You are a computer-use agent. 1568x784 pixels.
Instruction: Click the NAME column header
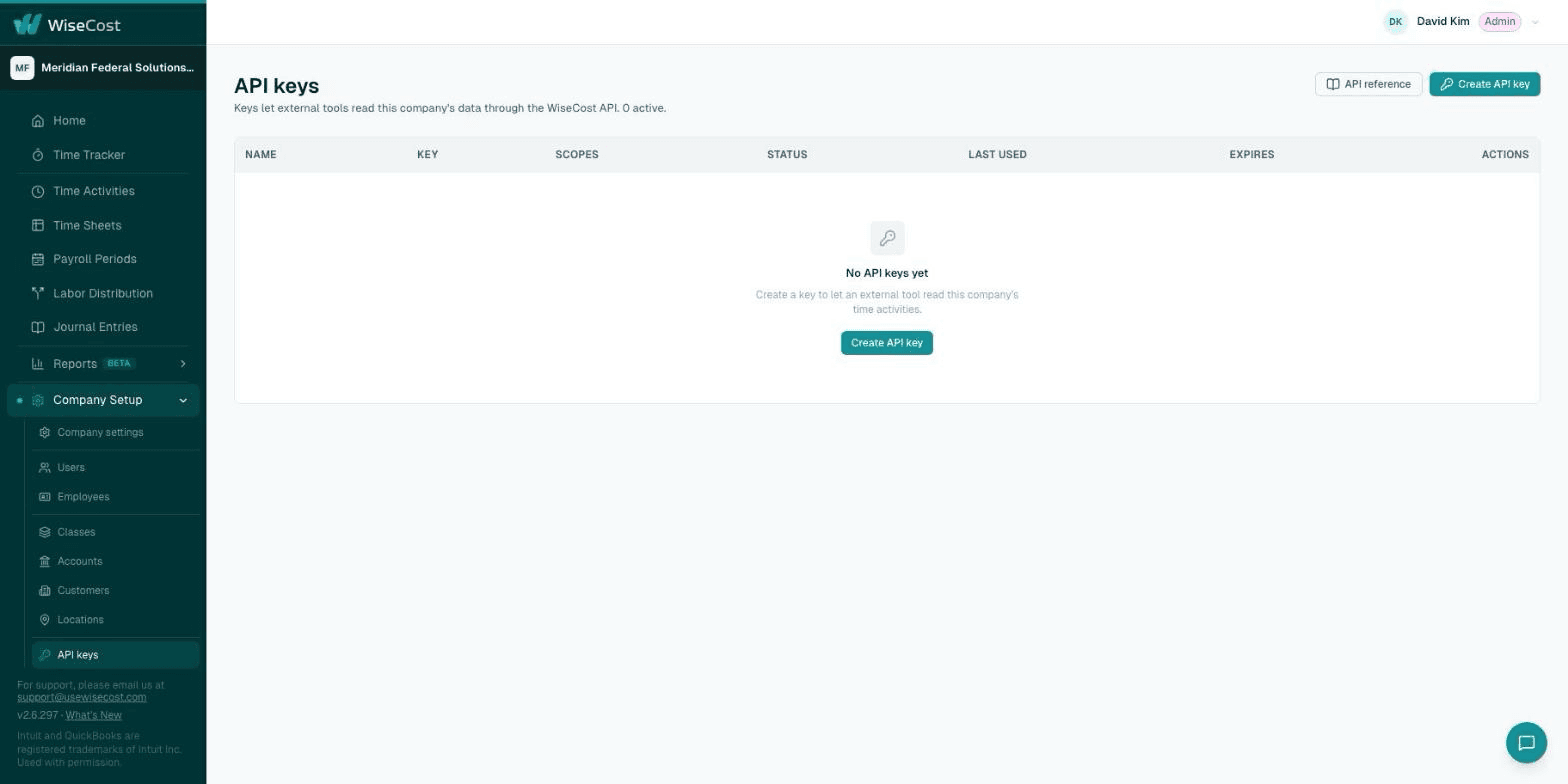pyautogui.click(x=261, y=155)
